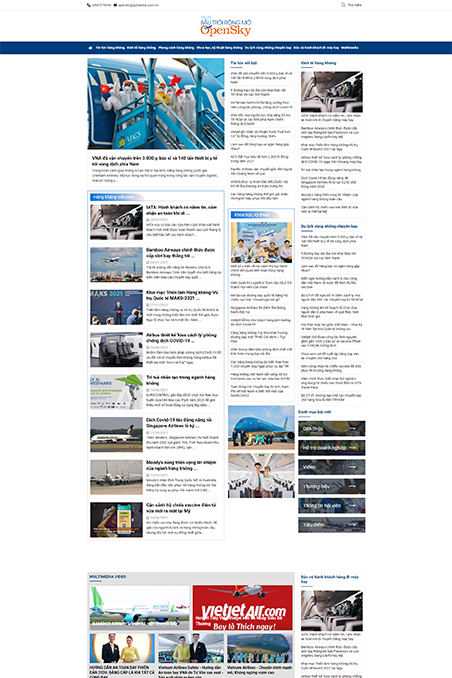Click arrow on the Video category banner

[x=353, y=467]
